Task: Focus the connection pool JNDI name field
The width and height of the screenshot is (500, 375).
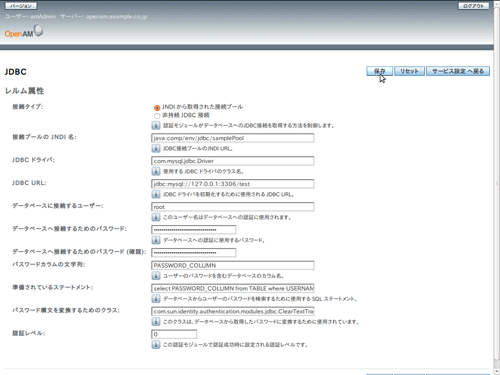Action: click(x=233, y=138)
